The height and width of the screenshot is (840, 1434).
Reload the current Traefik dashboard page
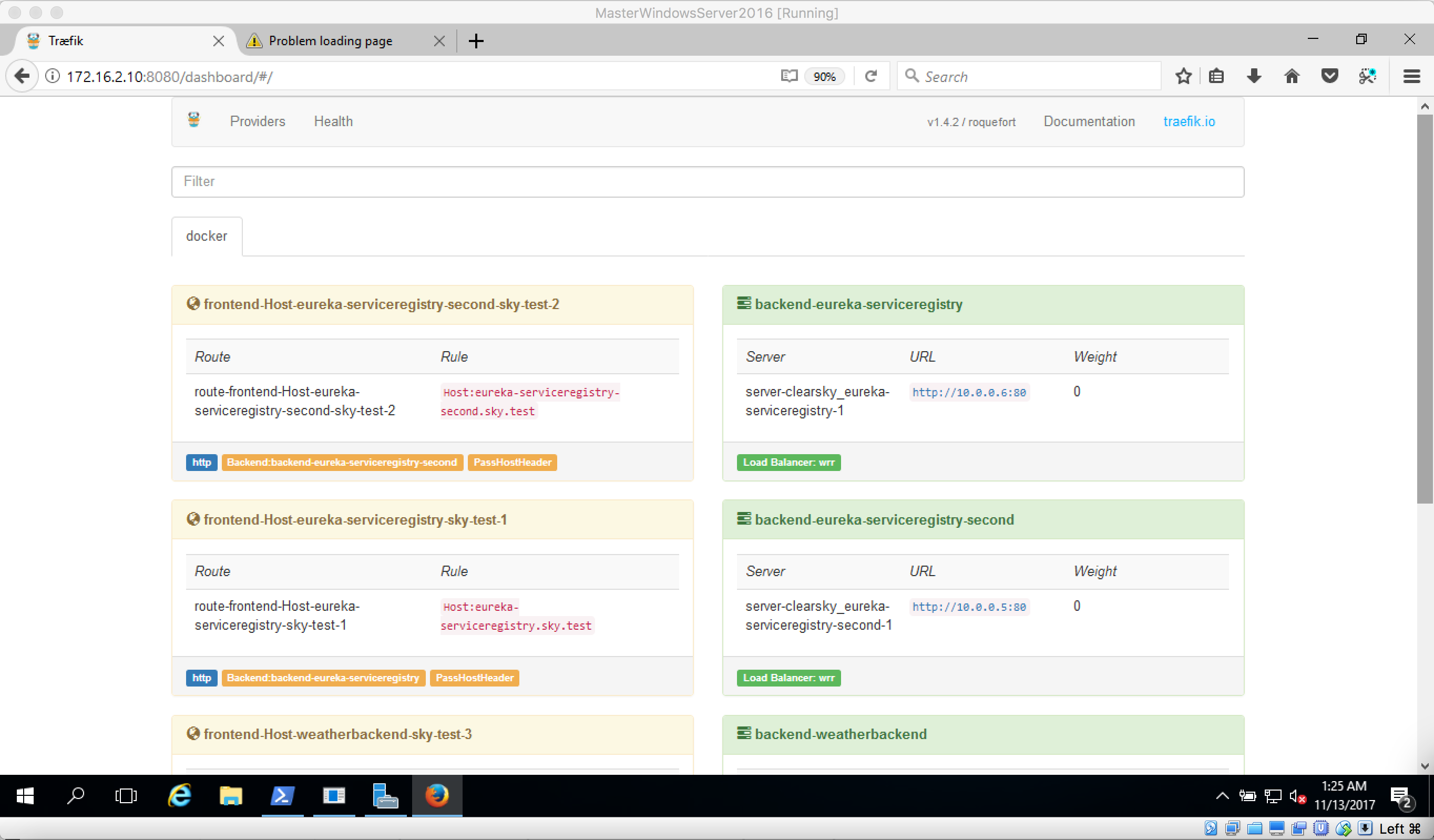[870, 76]
